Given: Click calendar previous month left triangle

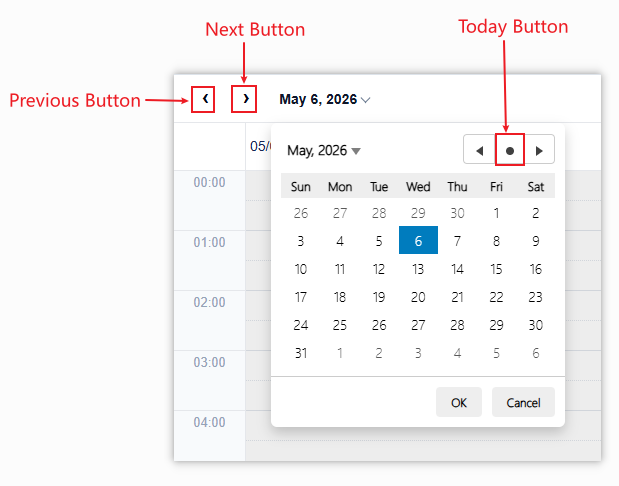Looking at the screenshot, I should point(480,150).
